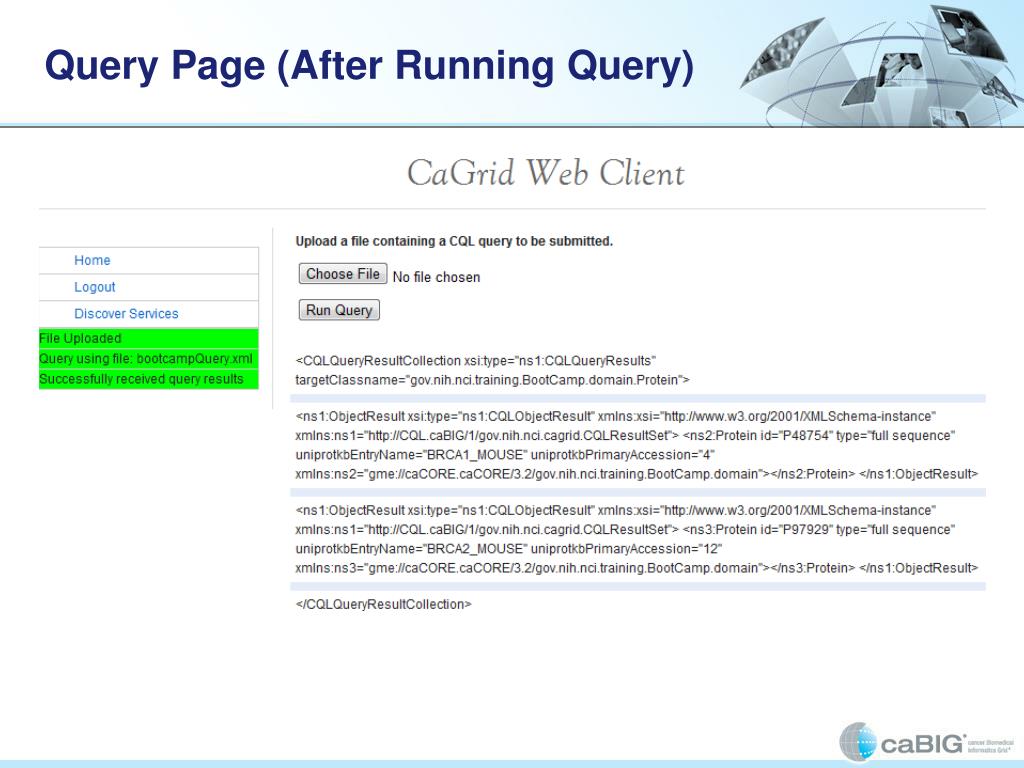Click 'Upload a file containing a CQL query' text
This screenshot has width=1024, height=768.
[454, 241]
